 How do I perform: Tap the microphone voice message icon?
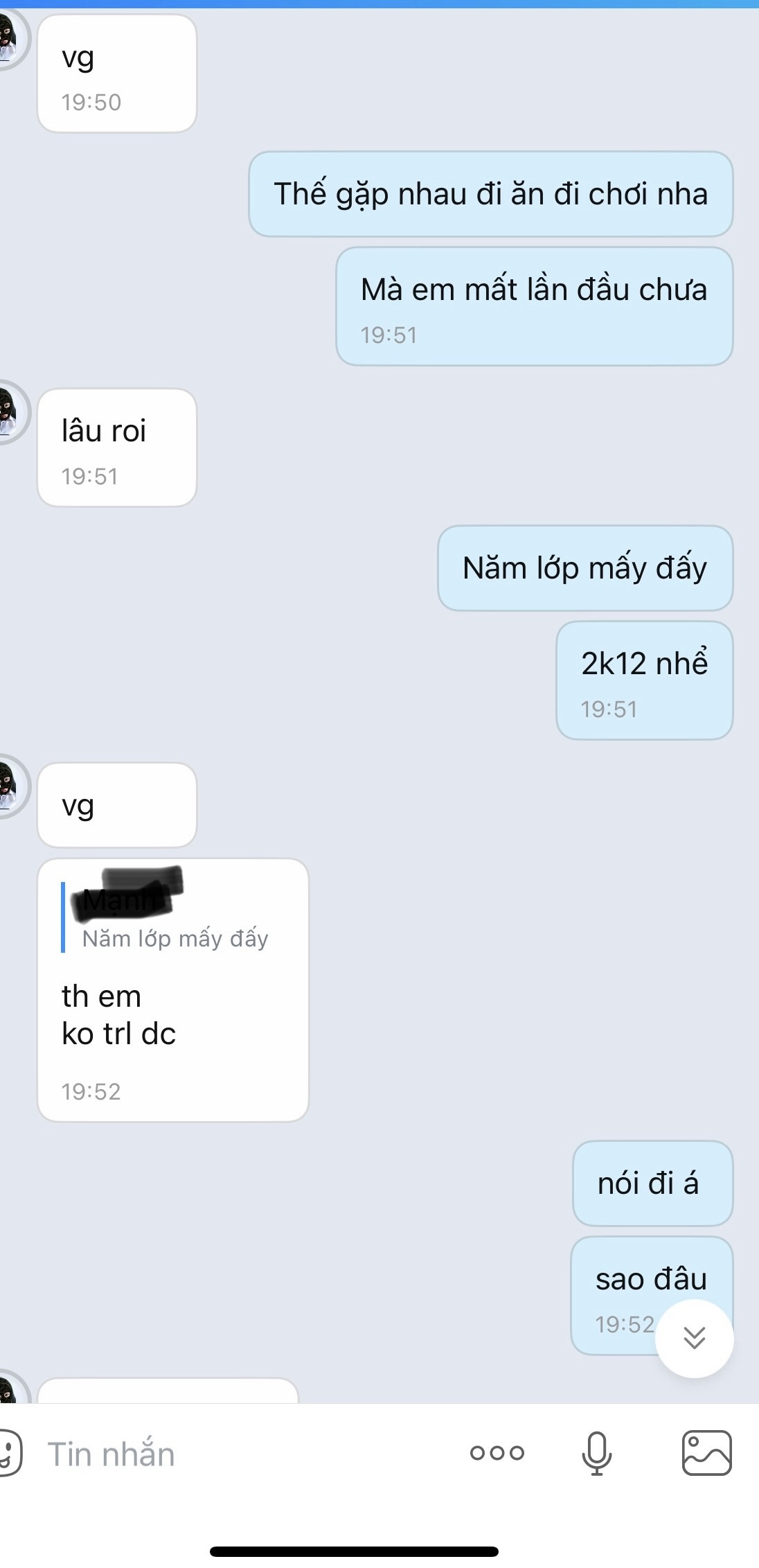pyautogui.click(x=596, y=1453)
